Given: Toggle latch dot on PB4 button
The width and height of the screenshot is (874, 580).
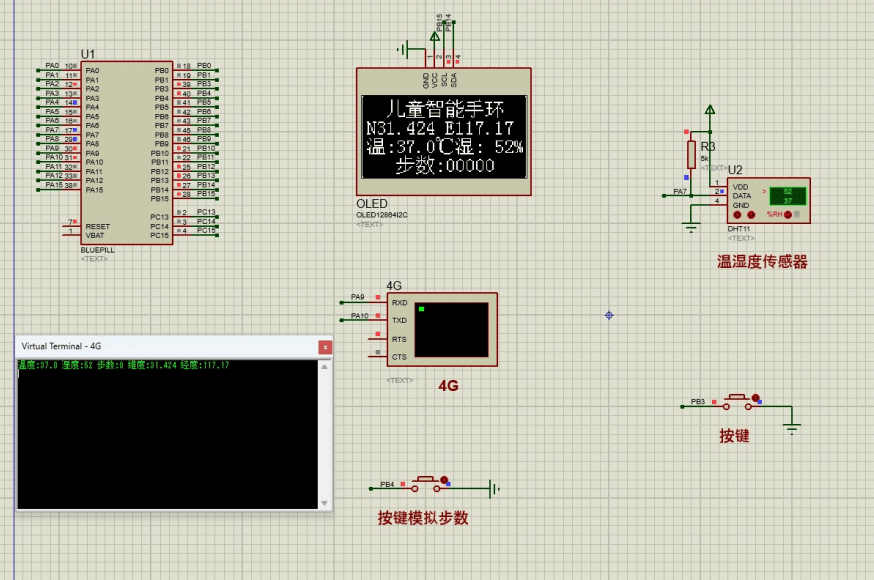Looking at the screenshot, I should pos(444,480).
